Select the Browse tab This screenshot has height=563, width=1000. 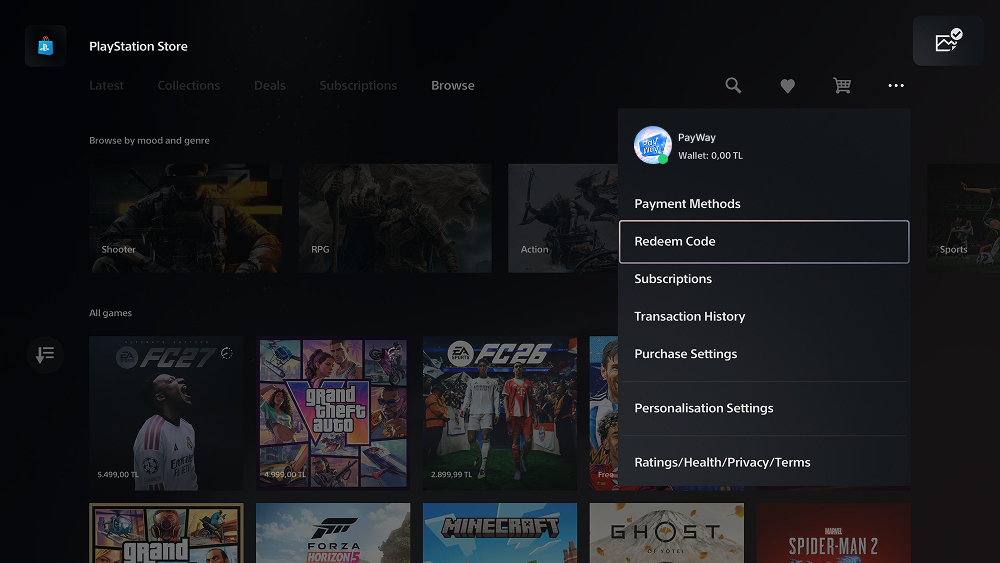[453, 85]
